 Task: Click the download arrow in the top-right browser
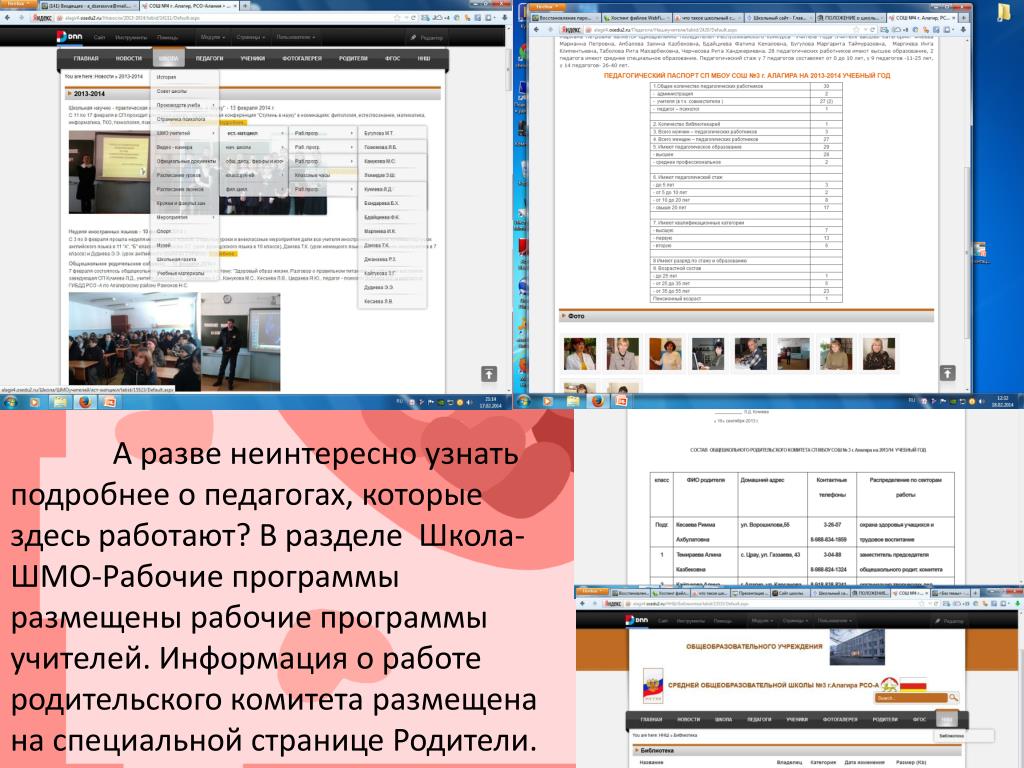[x=965, y=29]
